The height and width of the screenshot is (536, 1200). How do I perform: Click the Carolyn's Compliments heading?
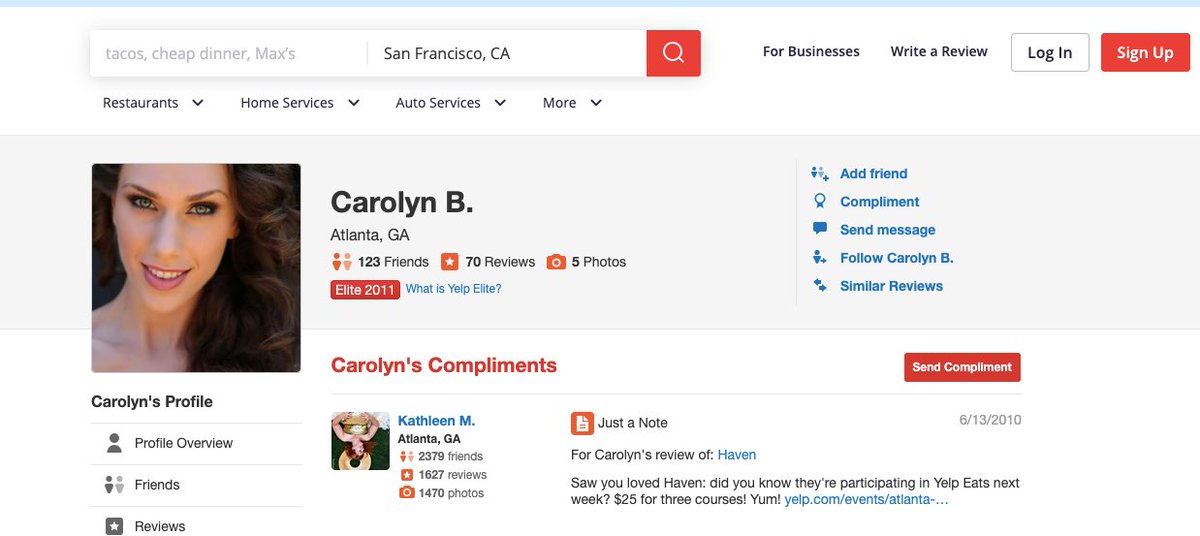pyautogui.click(x=444, y=365)
